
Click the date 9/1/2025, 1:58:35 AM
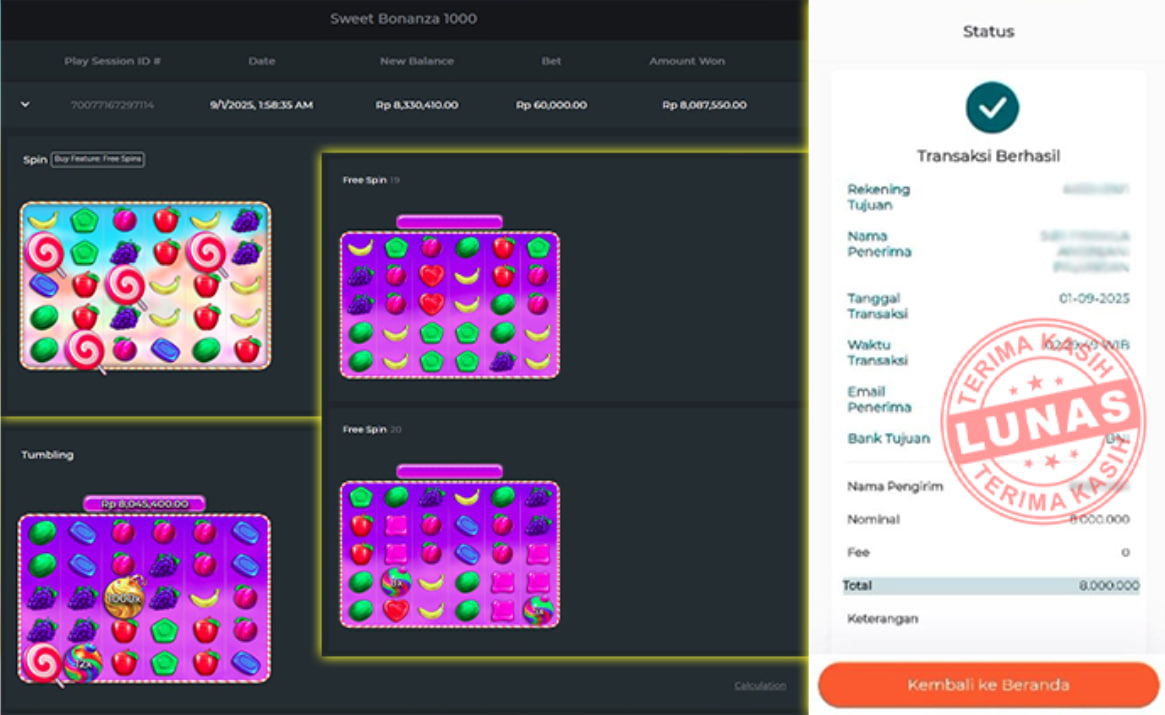[x=262, y=105]
